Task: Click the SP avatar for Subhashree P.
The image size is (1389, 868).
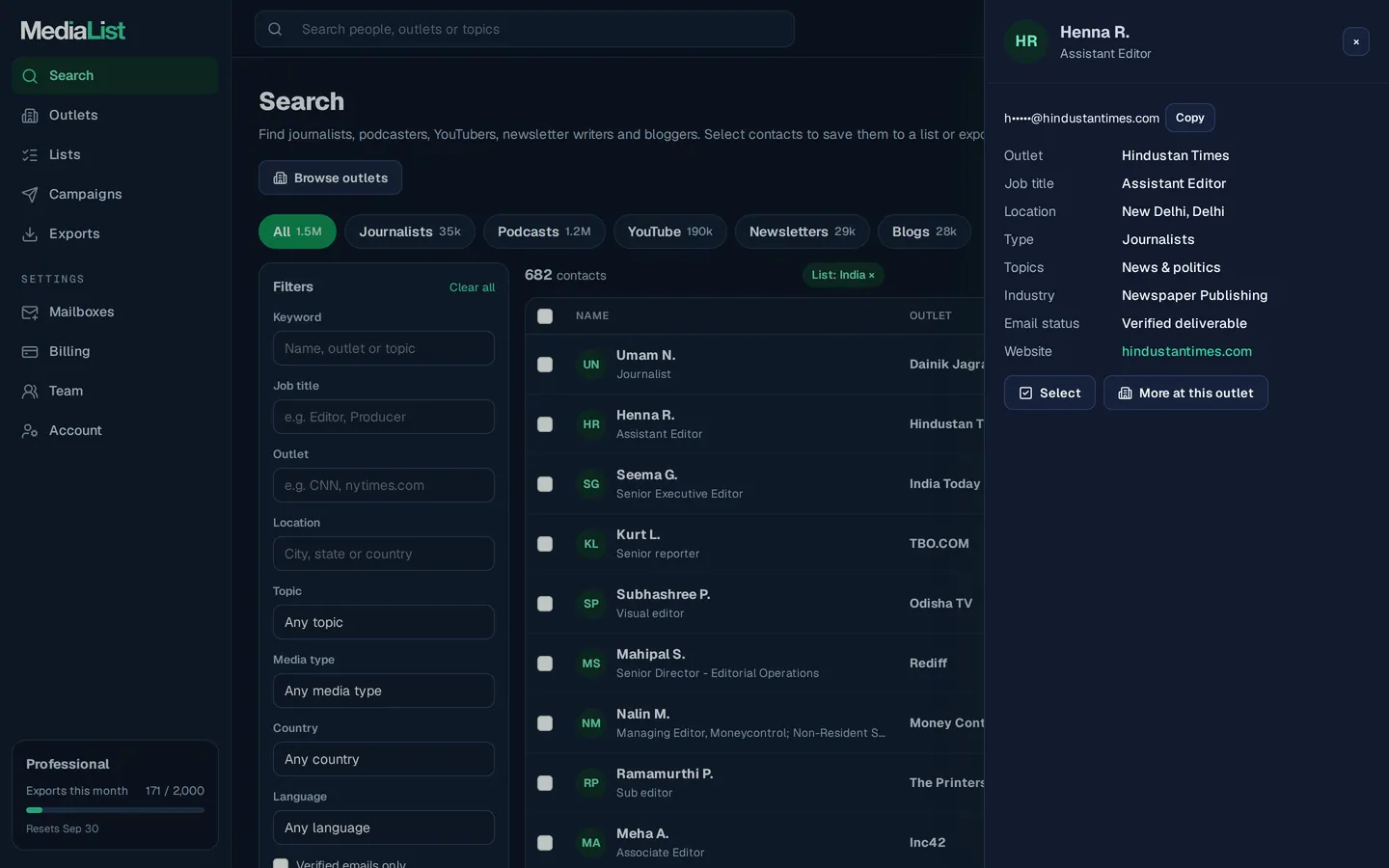Action: (591, 604)
